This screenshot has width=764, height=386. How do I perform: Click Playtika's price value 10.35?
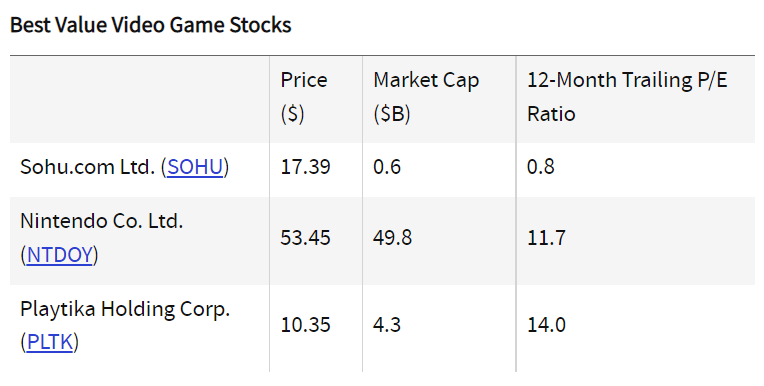point(305,325)
